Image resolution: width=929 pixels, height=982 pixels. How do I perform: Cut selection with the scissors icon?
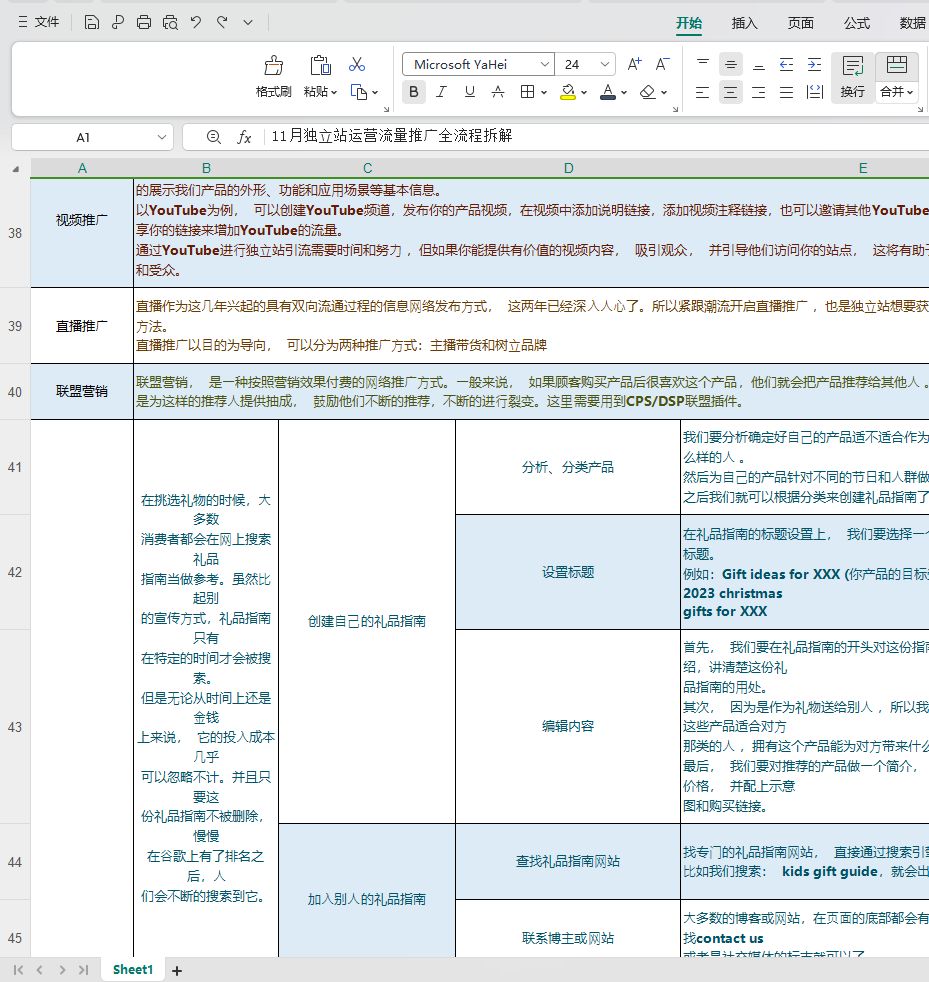(x=357, y=65)
